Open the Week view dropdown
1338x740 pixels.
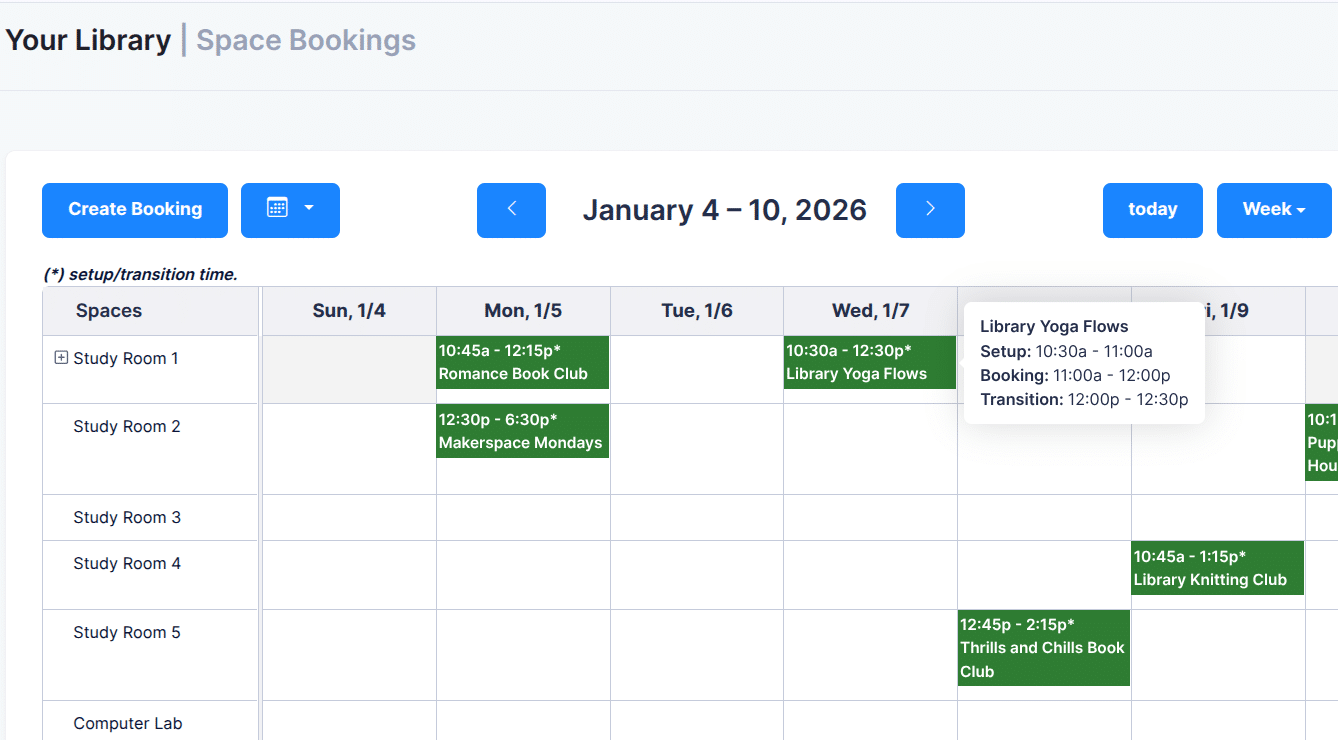pos(1273,210)
